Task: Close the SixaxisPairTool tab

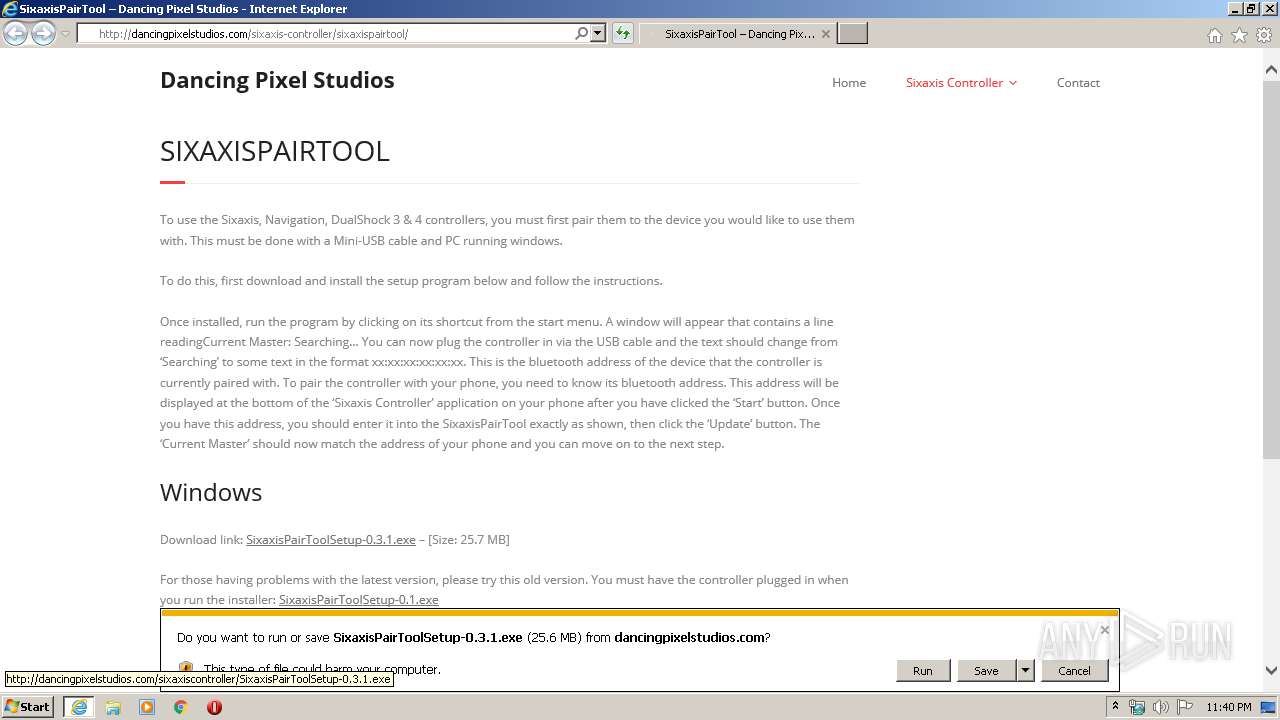Action: (x=825, y=34)
